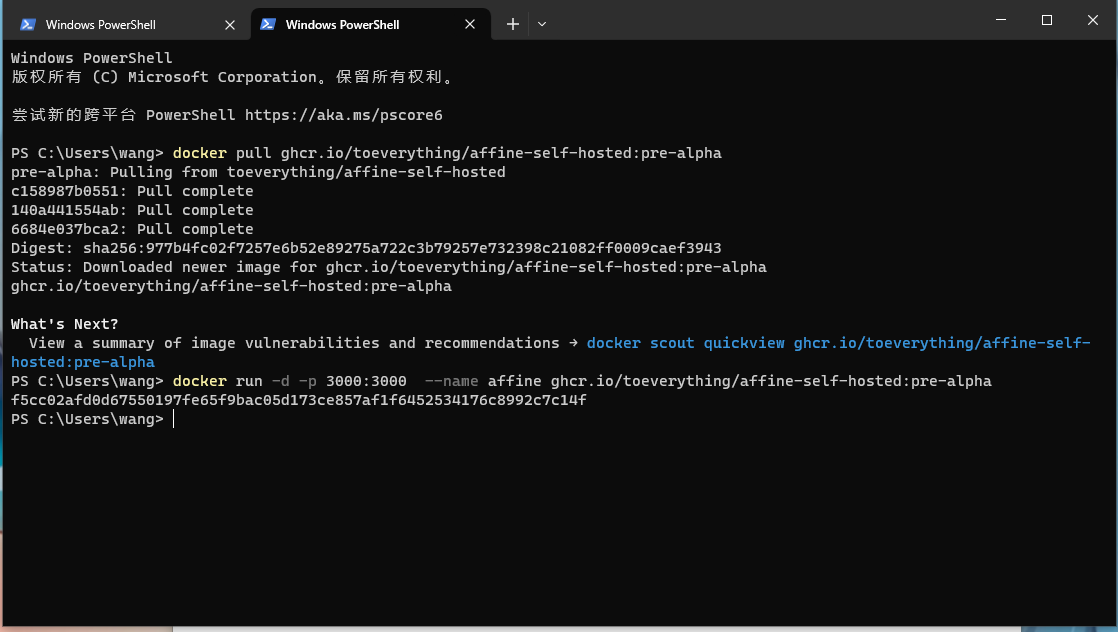
Task: Open the https://aka.ms/pscore6 link
Action: [x=344, y=115]
